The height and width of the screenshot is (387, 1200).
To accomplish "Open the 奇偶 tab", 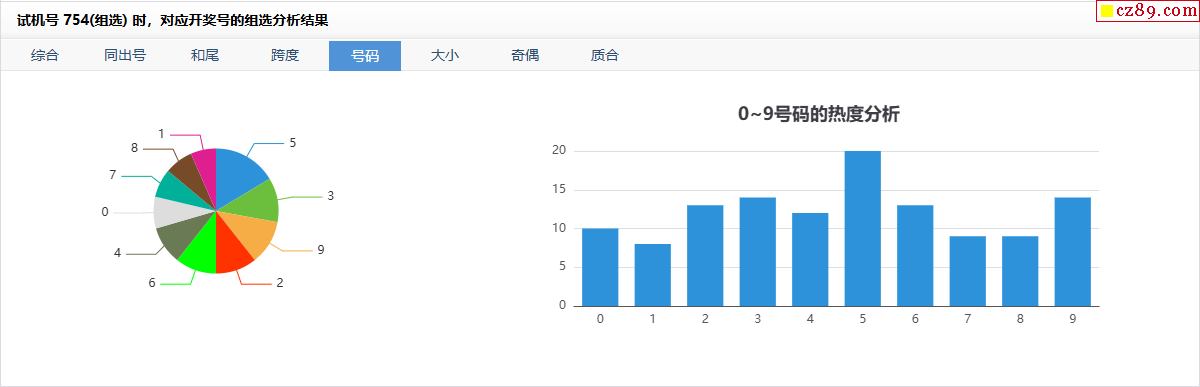I will [x=525, y=56].
